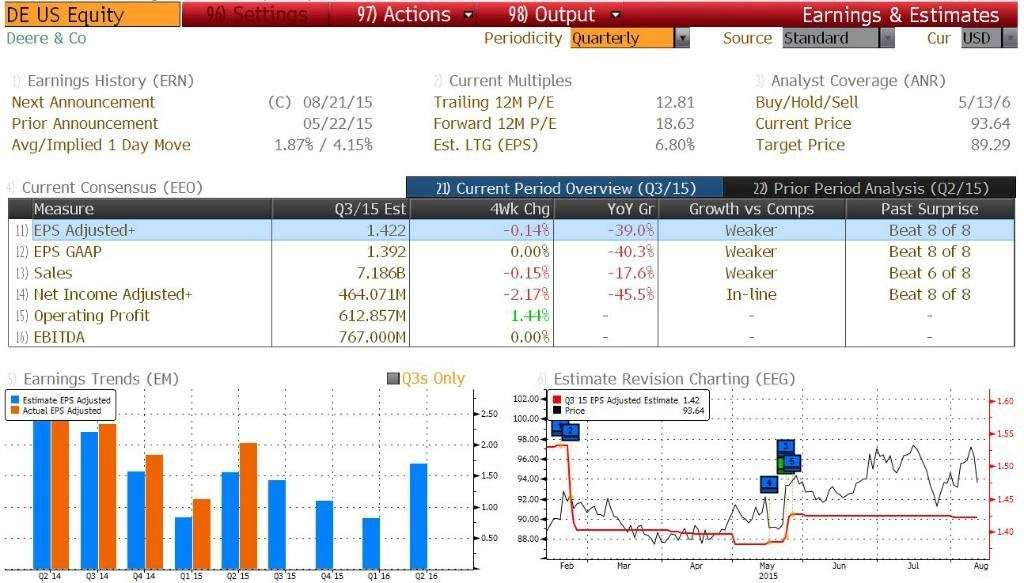1024x583 pixels.
Task: Click Net Income Growth vs Comps In-line
Action: tap(751, 295)
